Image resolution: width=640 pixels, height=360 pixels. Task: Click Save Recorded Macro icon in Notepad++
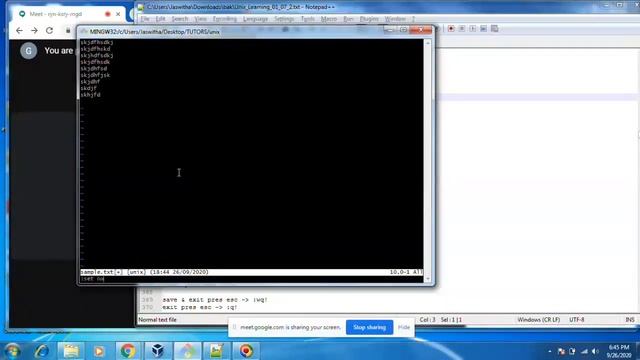click(494, 29)
